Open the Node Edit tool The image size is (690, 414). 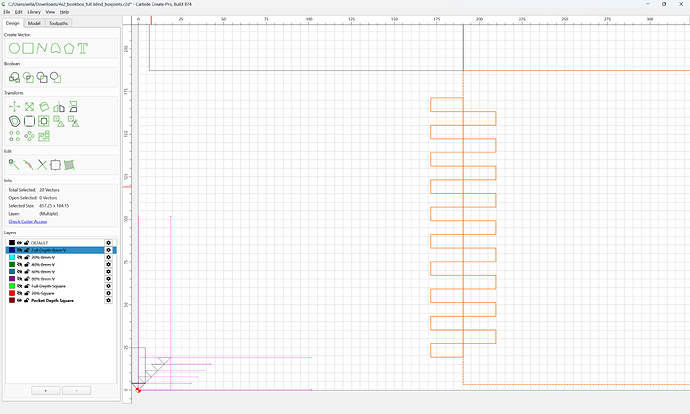[14, 165]
